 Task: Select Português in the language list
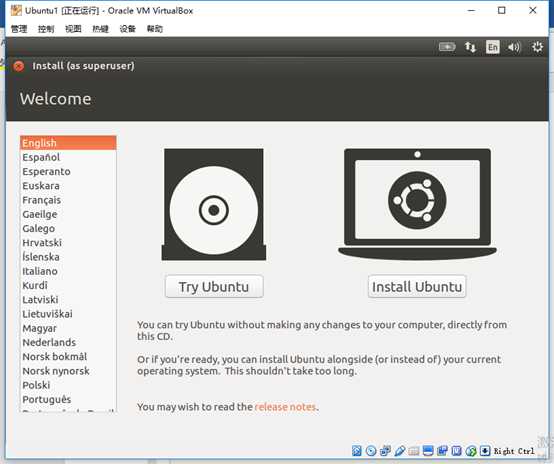(x=68, y=399)
